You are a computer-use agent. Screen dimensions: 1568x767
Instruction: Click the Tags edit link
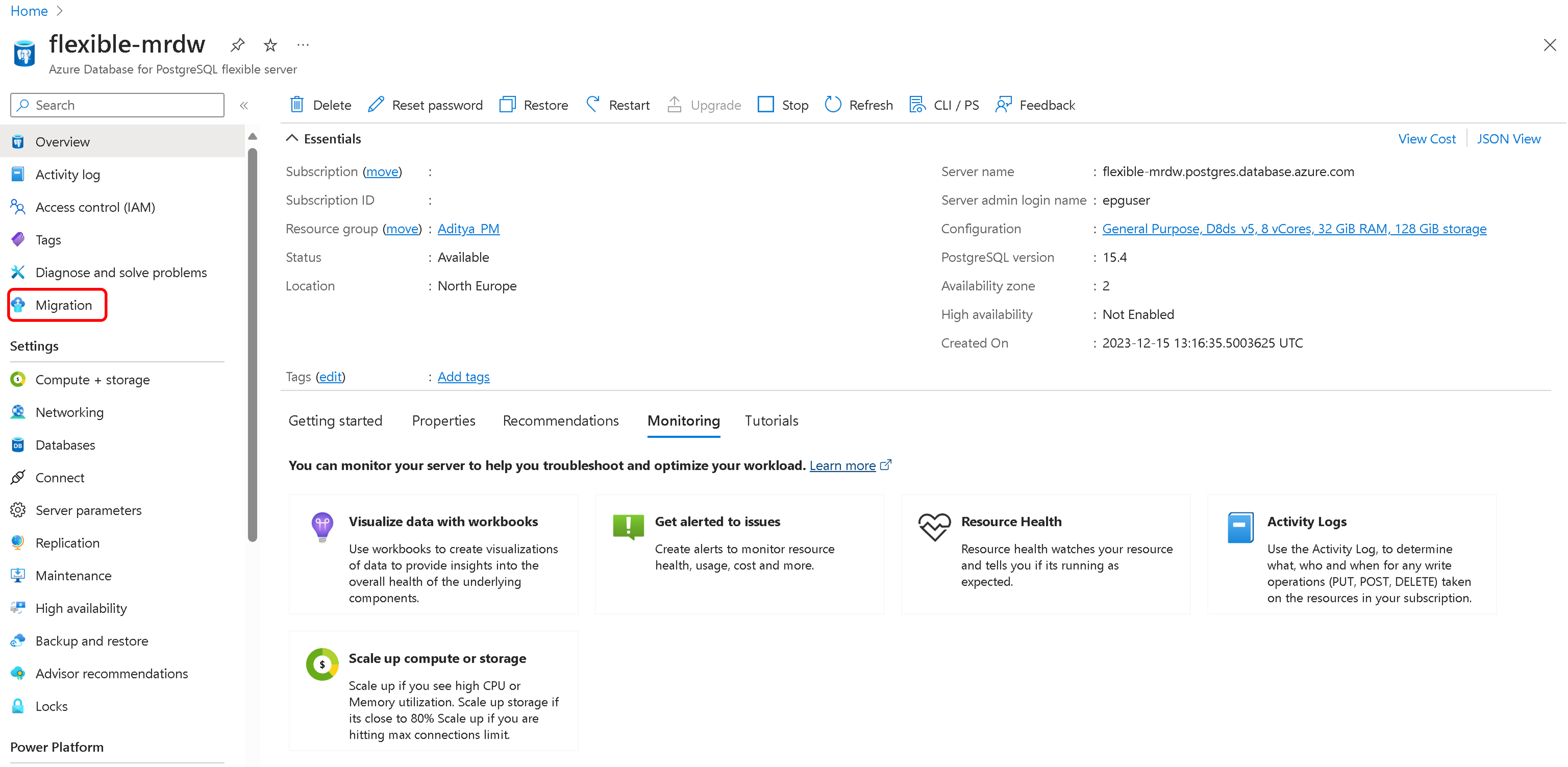pyautogui.click(x=331, y=377)
